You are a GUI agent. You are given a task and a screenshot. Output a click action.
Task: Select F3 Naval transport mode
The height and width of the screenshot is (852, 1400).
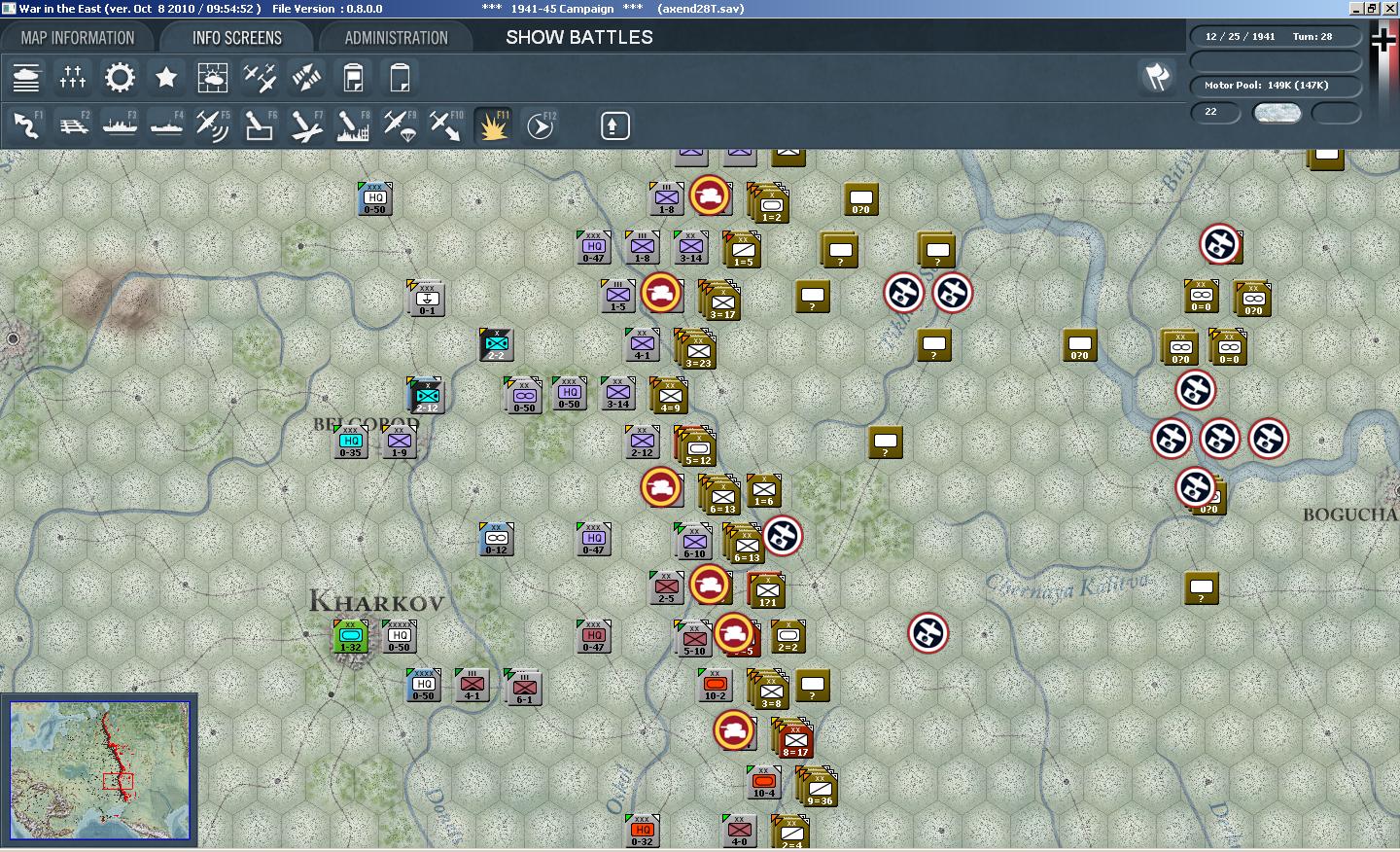click(x=120, y=125)
